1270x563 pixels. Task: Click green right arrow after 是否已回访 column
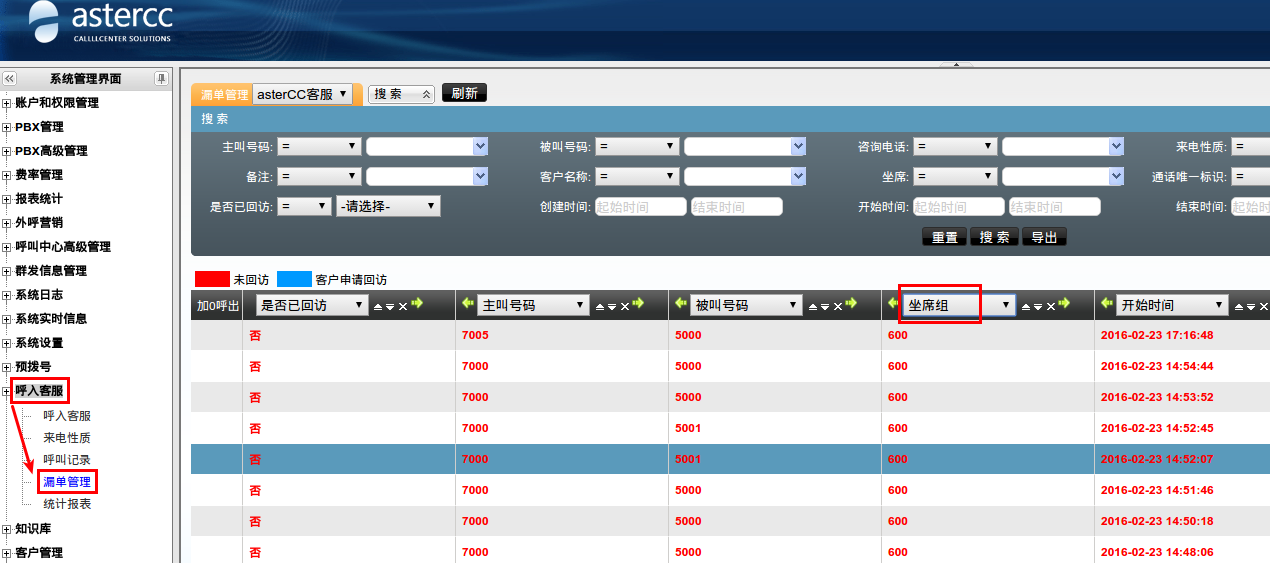[x=417, y=304]
